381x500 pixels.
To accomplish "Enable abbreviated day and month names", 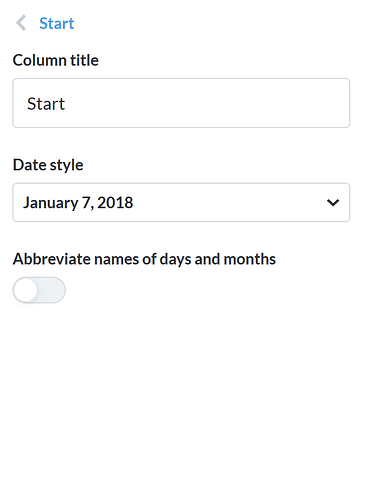I will [x=39, y=290].
